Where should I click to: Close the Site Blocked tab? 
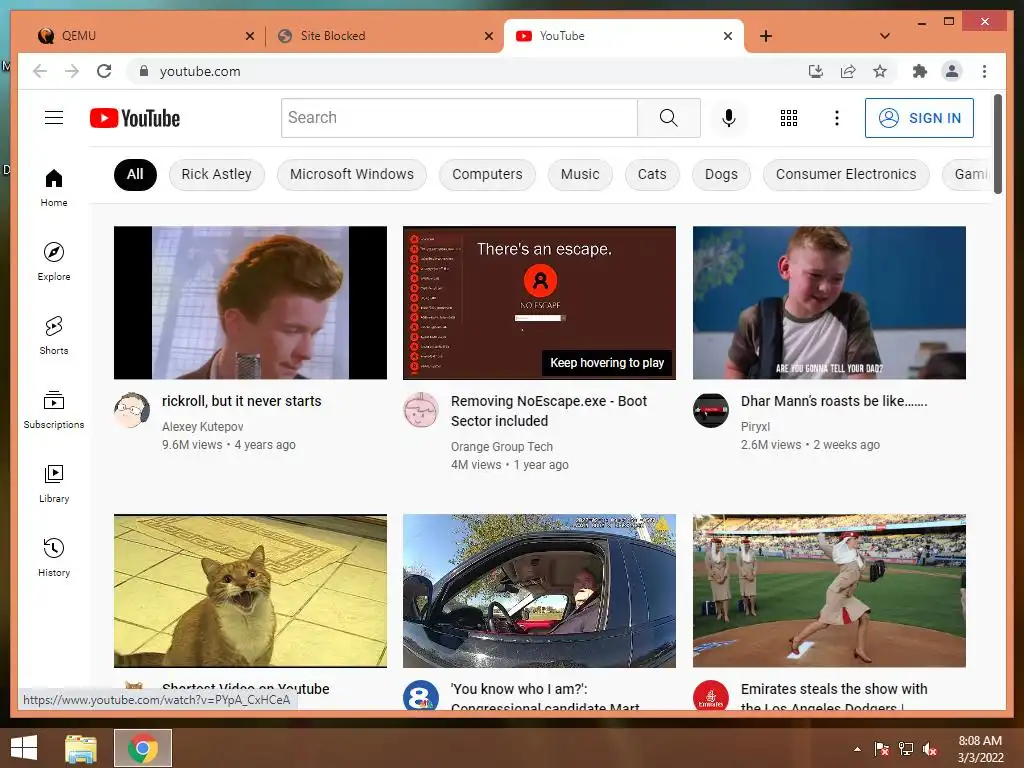coord(488,36)
